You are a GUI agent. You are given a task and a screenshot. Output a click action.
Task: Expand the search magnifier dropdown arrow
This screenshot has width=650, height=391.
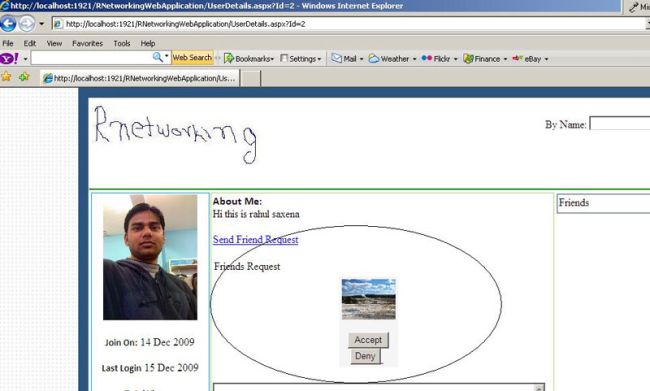[x=167, y=56]
